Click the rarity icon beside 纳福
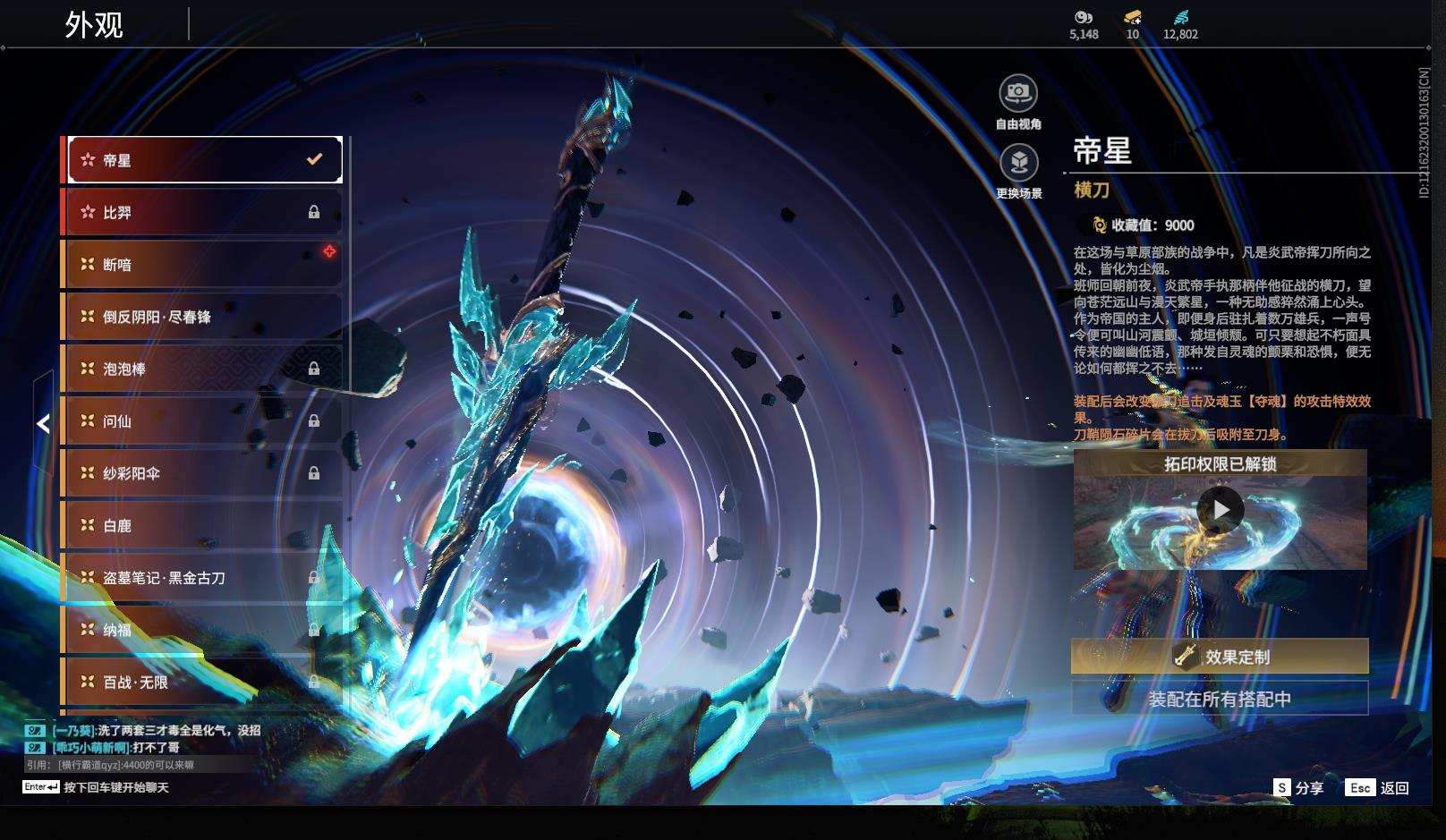1446x840 pixels. 88,629
